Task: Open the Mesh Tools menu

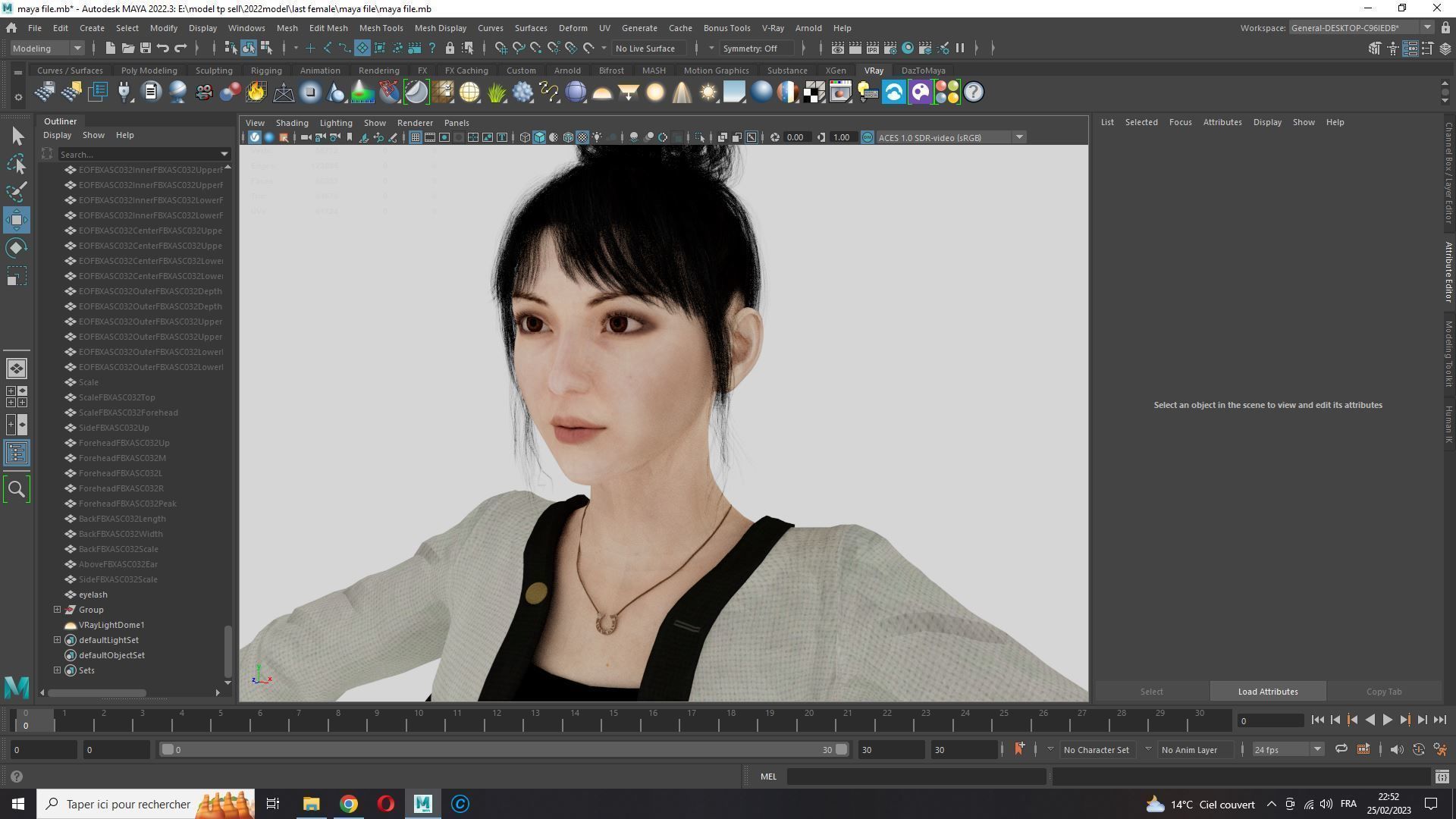Action: pyautogui.click(x=381, y=28)
